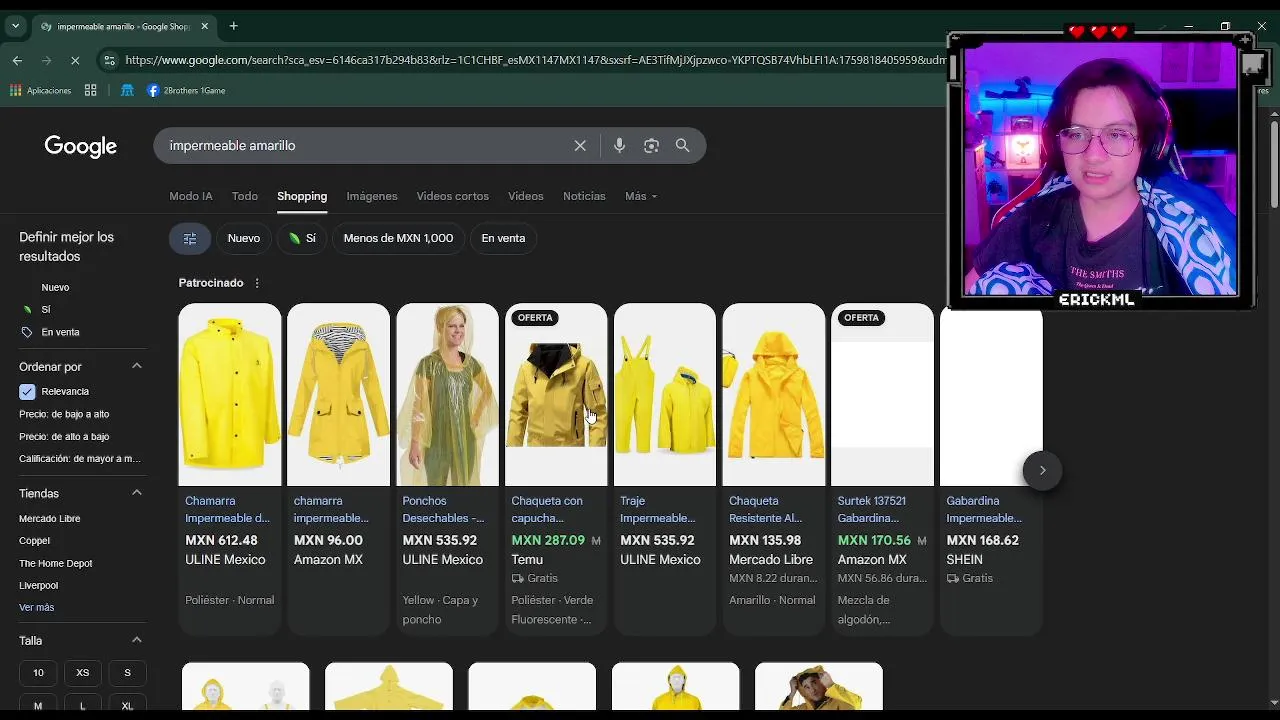The height and width of the screenshot is (720, 1280).
Task: Sort by Precio: de alto a bajo
Action: [64, 437]
